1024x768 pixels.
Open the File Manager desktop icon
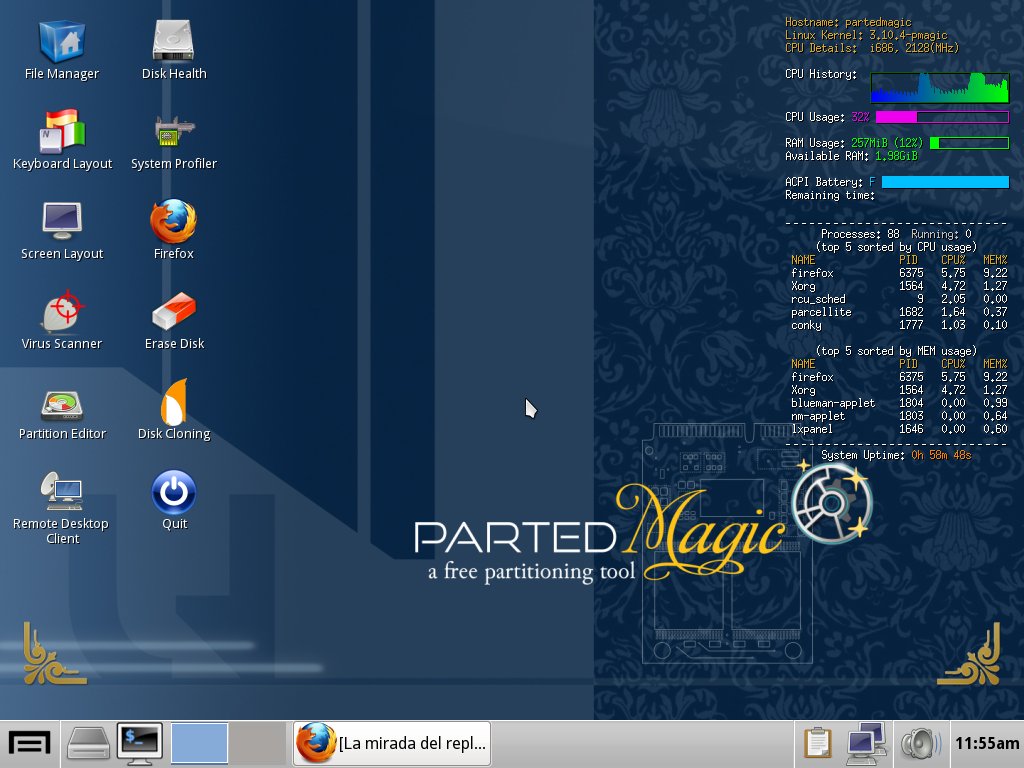[62, 43]
